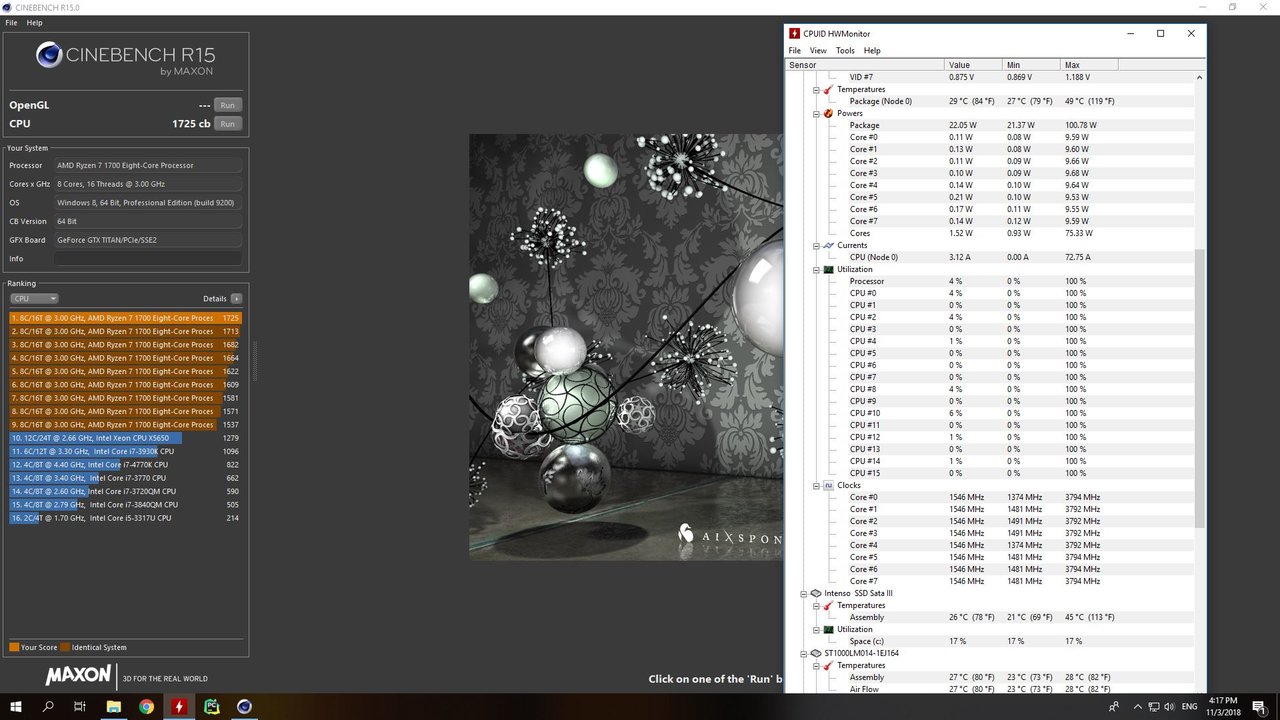The width and height of the screenshot is (1280, 720).
Task: Click the Cinebench R15 sphere logo
Action: point(49,54)
